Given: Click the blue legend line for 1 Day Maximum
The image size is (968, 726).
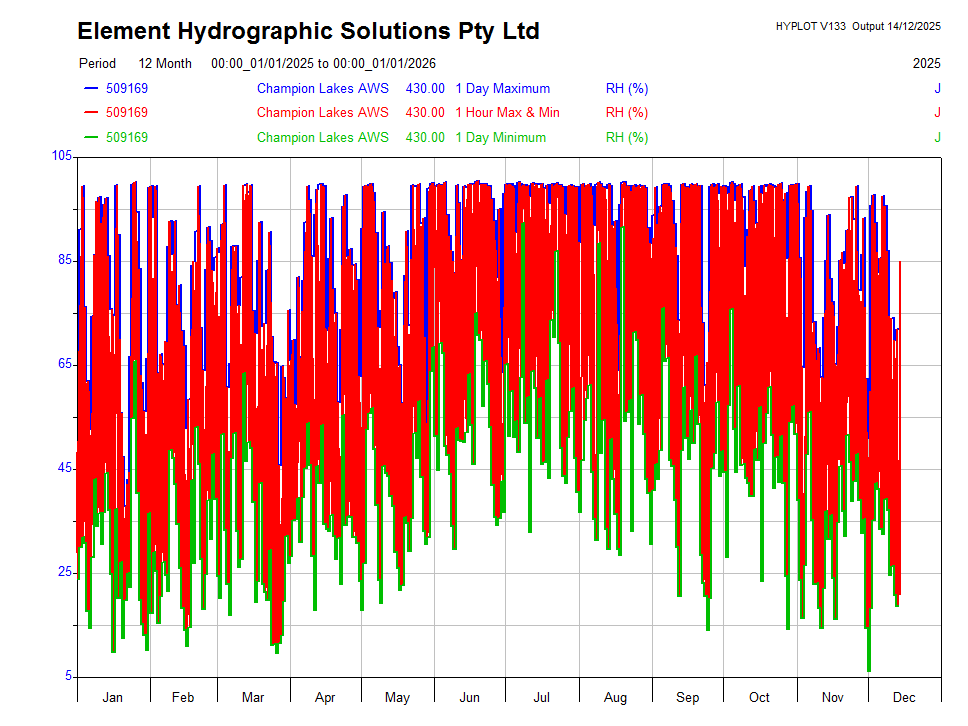Looking at the screenshot, I should coord(92,89).
